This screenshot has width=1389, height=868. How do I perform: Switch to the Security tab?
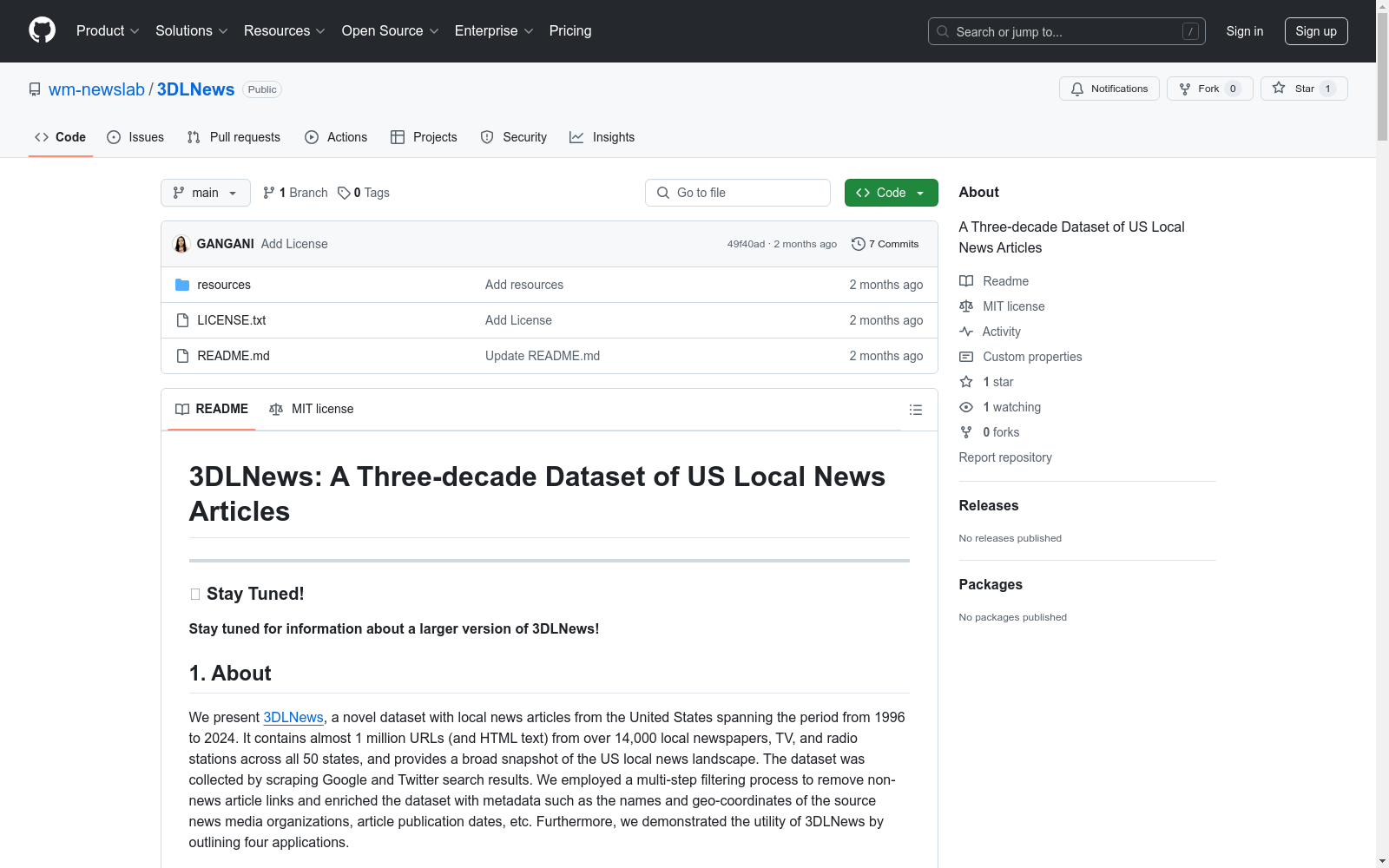pyautogui.click(x=514, y=137)
